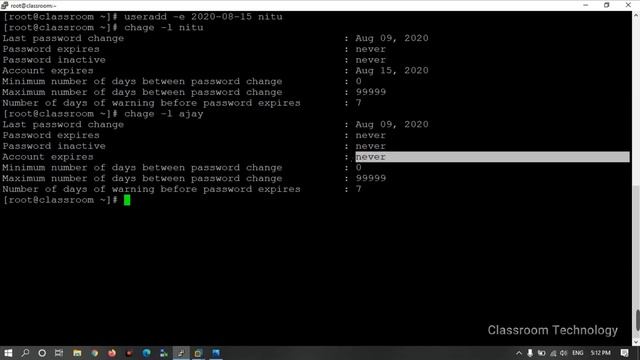Open the Windows Start menu

pos(8,353)
